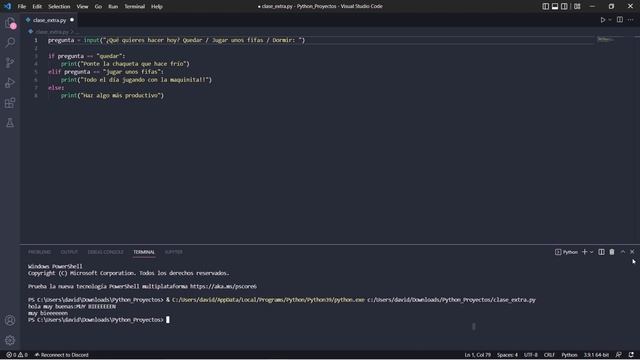The height and width of the screenshot is (360, 640).
Task: Open the Accounts menu icon
Action: point(10,320)
